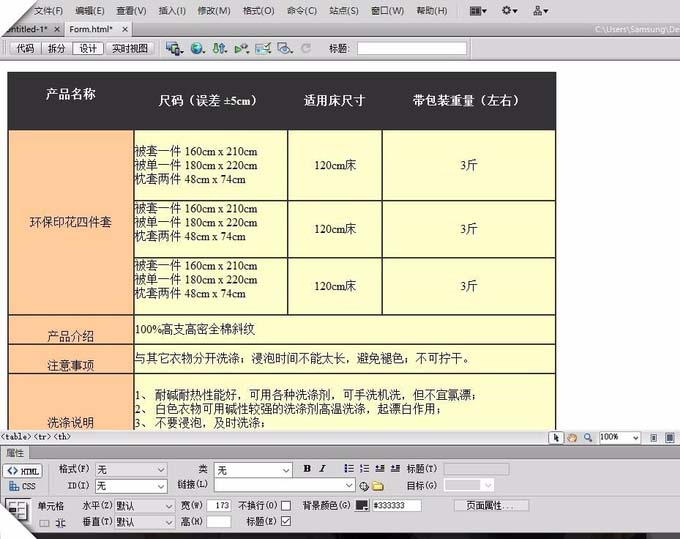
Task: Expand the Class dropdown
Action: coord(252,470)
